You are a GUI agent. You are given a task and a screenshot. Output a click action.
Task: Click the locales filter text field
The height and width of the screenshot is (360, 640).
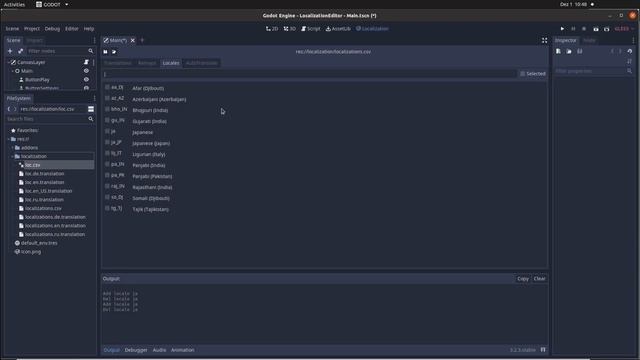coord(309,74)
